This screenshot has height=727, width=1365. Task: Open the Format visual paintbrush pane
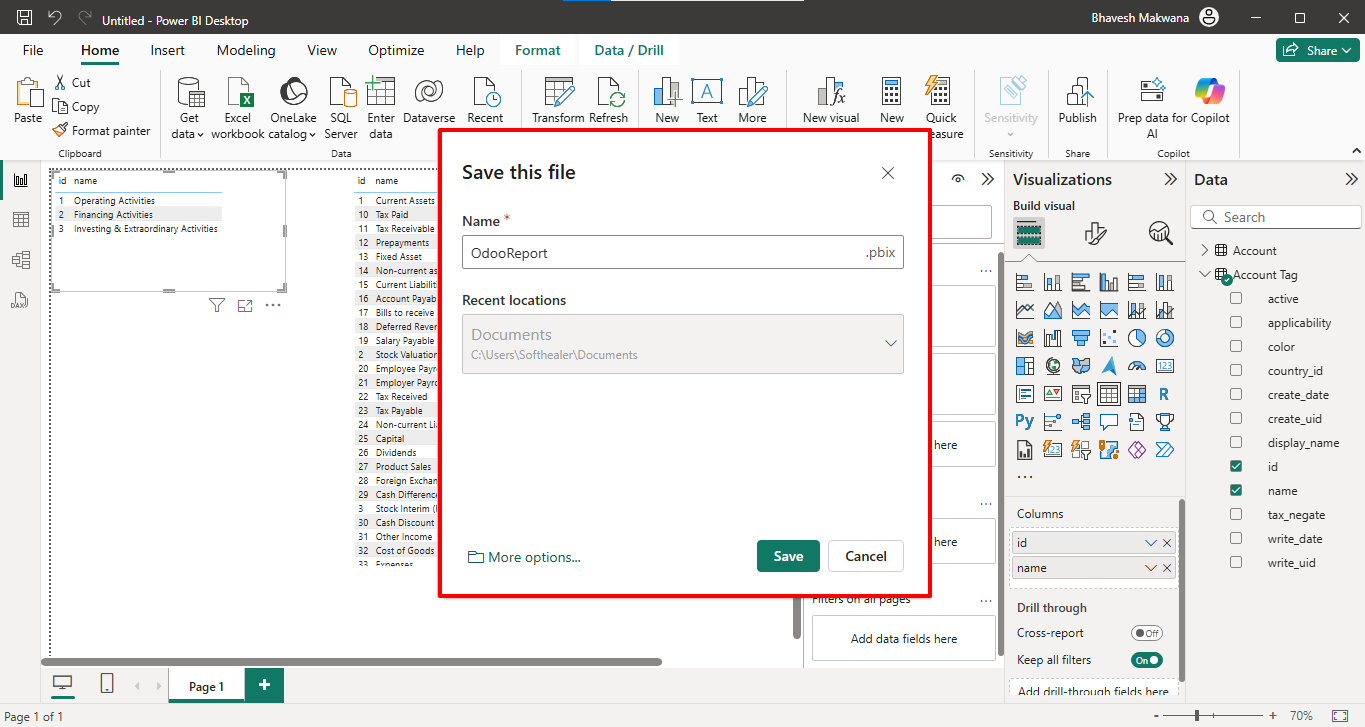1095,233
